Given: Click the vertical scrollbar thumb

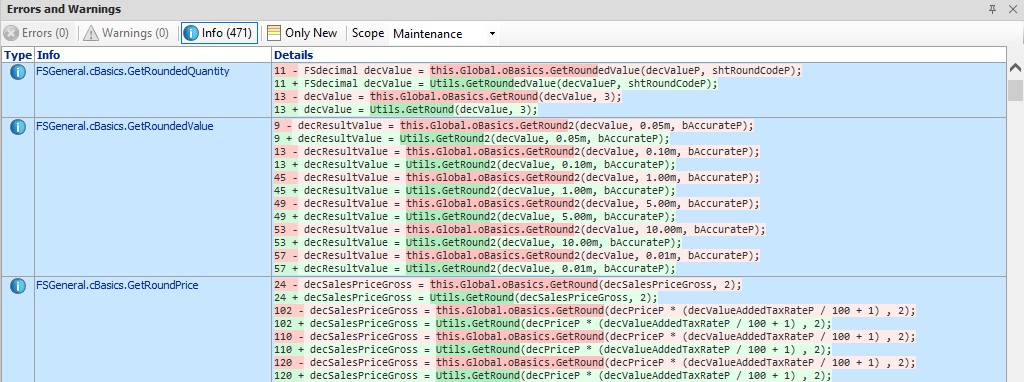Looking at the screenshot, I should coord(1015,91).
